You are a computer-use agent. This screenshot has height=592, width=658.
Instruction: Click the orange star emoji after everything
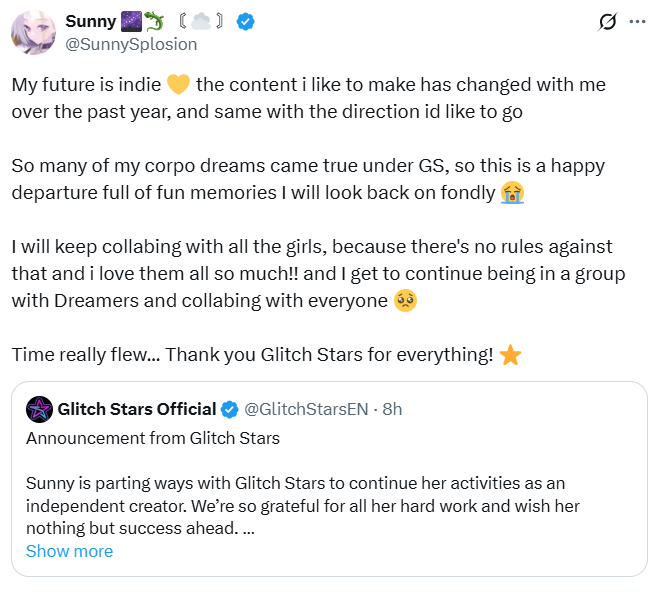click(x=511, y=355)
